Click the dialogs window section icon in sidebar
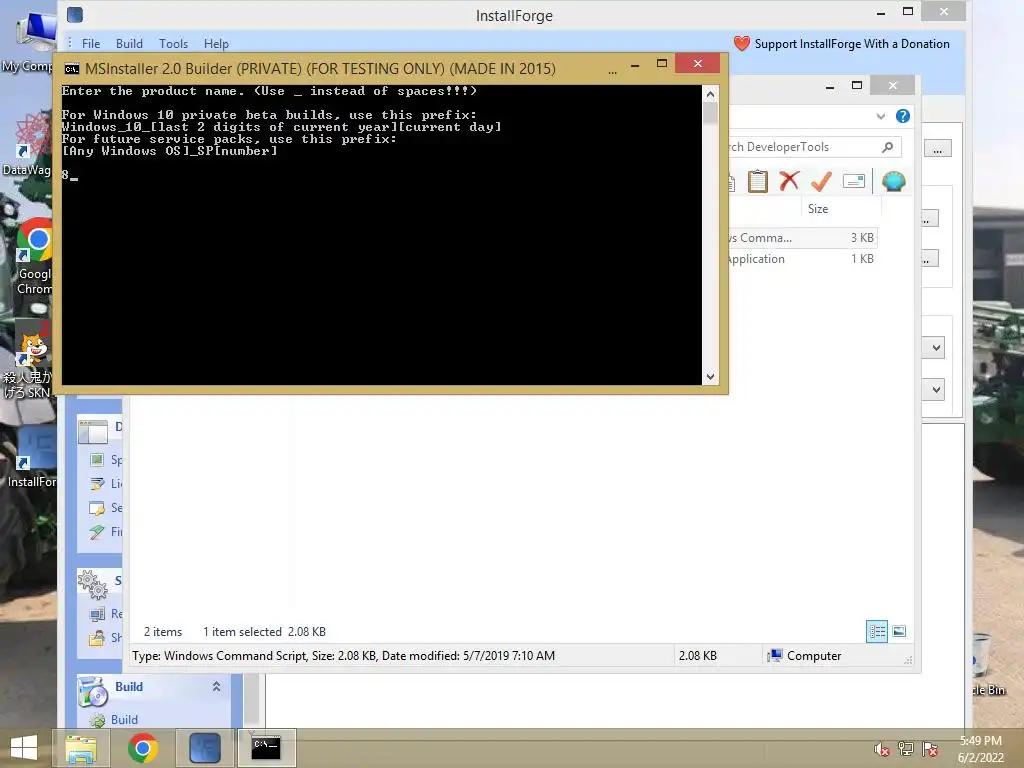 click(93, 432)
